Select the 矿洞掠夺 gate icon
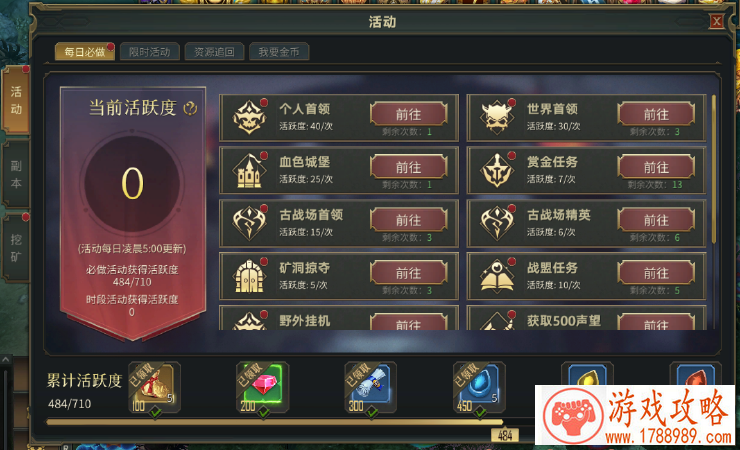 [250, 276]
